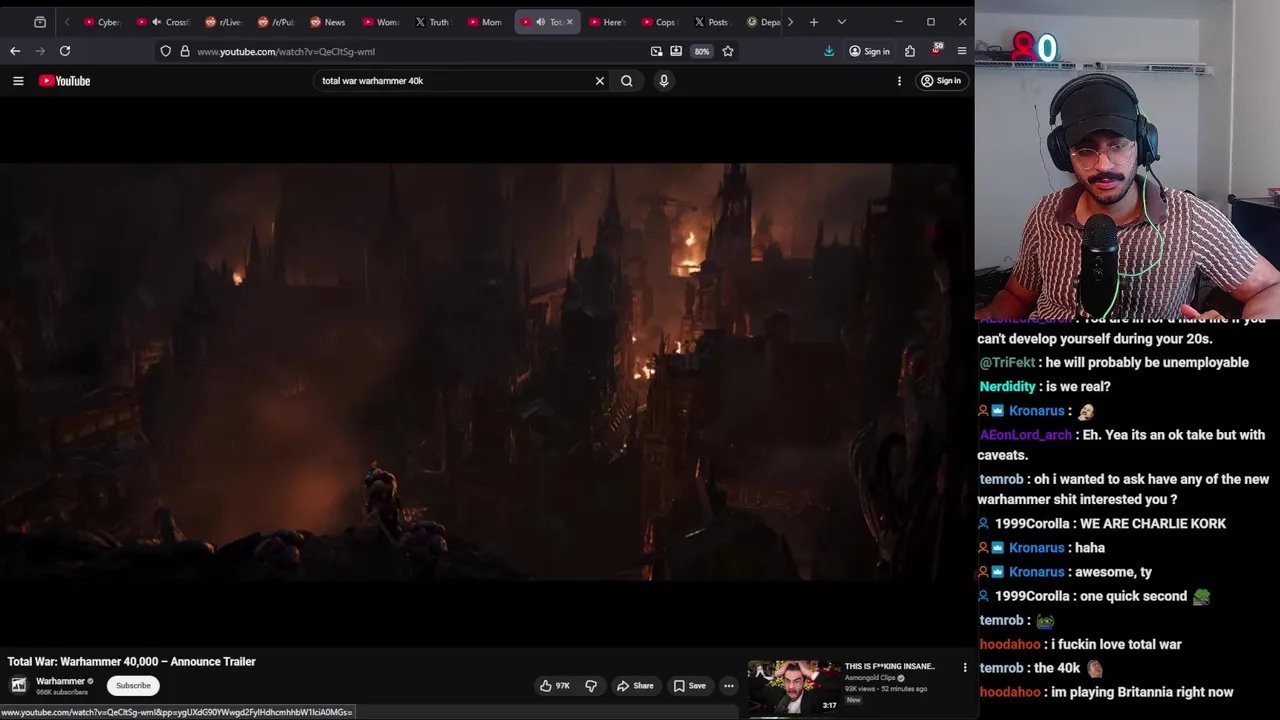Clear the YouTube search box text
Viewport: 1280px width, 720px height.
600,81
